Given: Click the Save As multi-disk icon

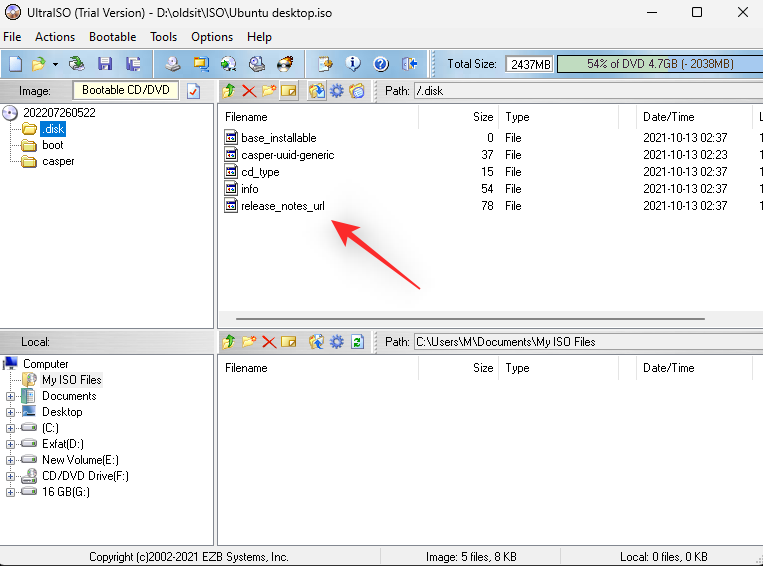Looking at the screenshot, I should (x=132, y=64).
